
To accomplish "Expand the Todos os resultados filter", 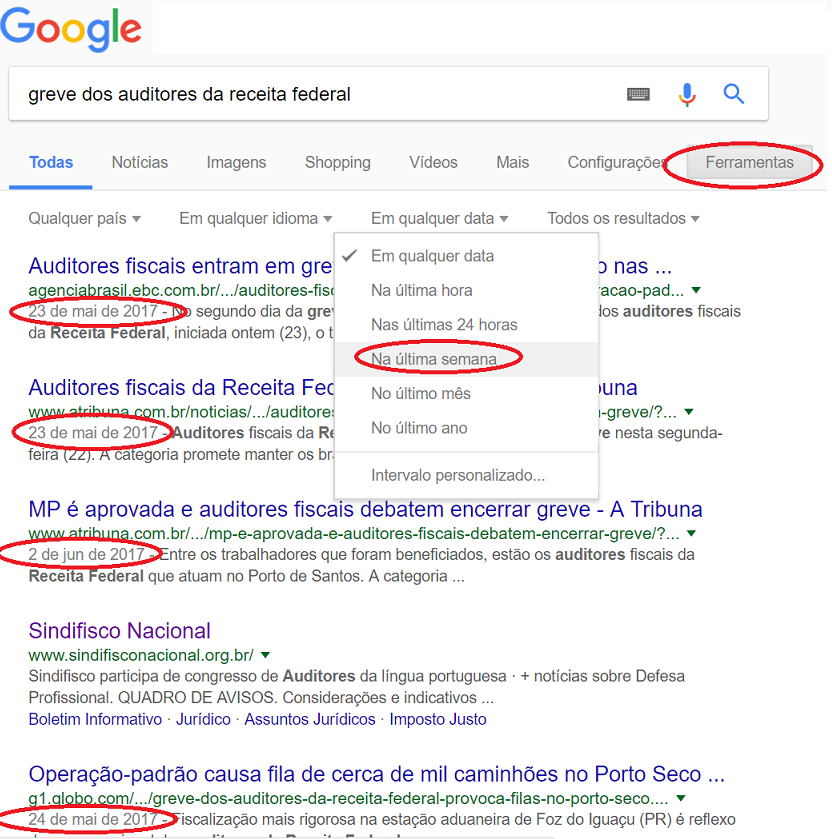I will pos(623,218).
